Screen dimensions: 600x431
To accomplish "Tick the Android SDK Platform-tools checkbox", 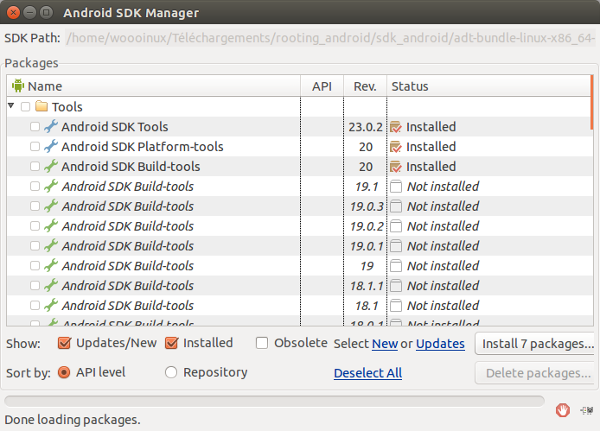I will pos(35,146).
